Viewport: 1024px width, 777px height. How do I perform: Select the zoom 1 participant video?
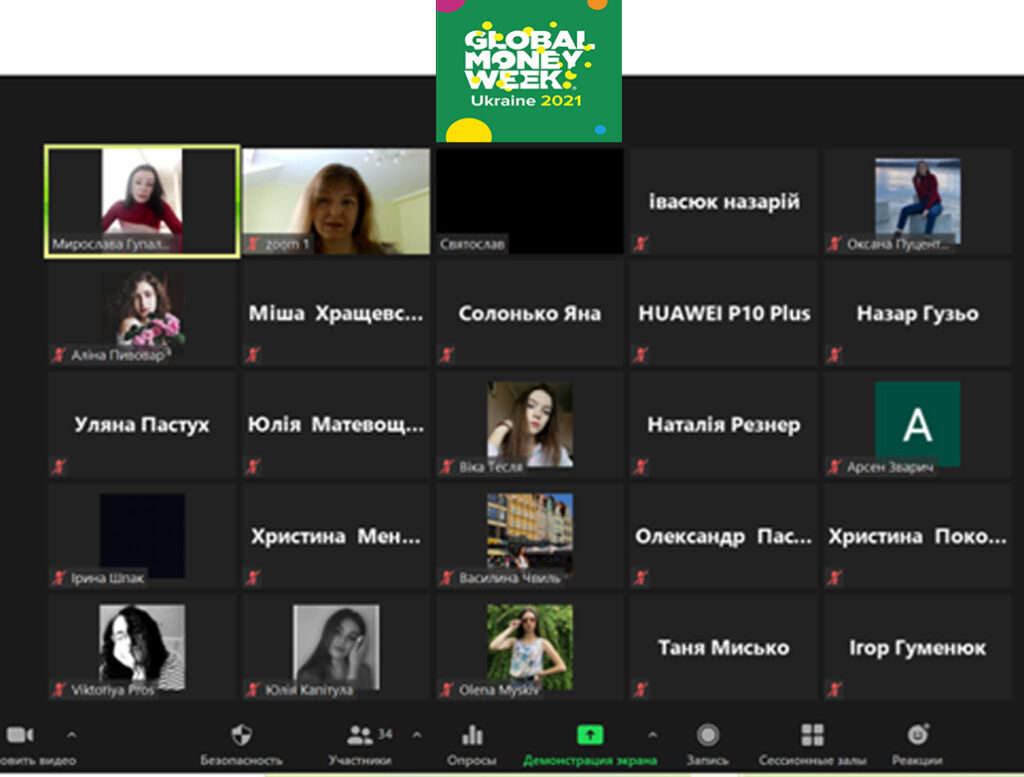coord(336,201)
